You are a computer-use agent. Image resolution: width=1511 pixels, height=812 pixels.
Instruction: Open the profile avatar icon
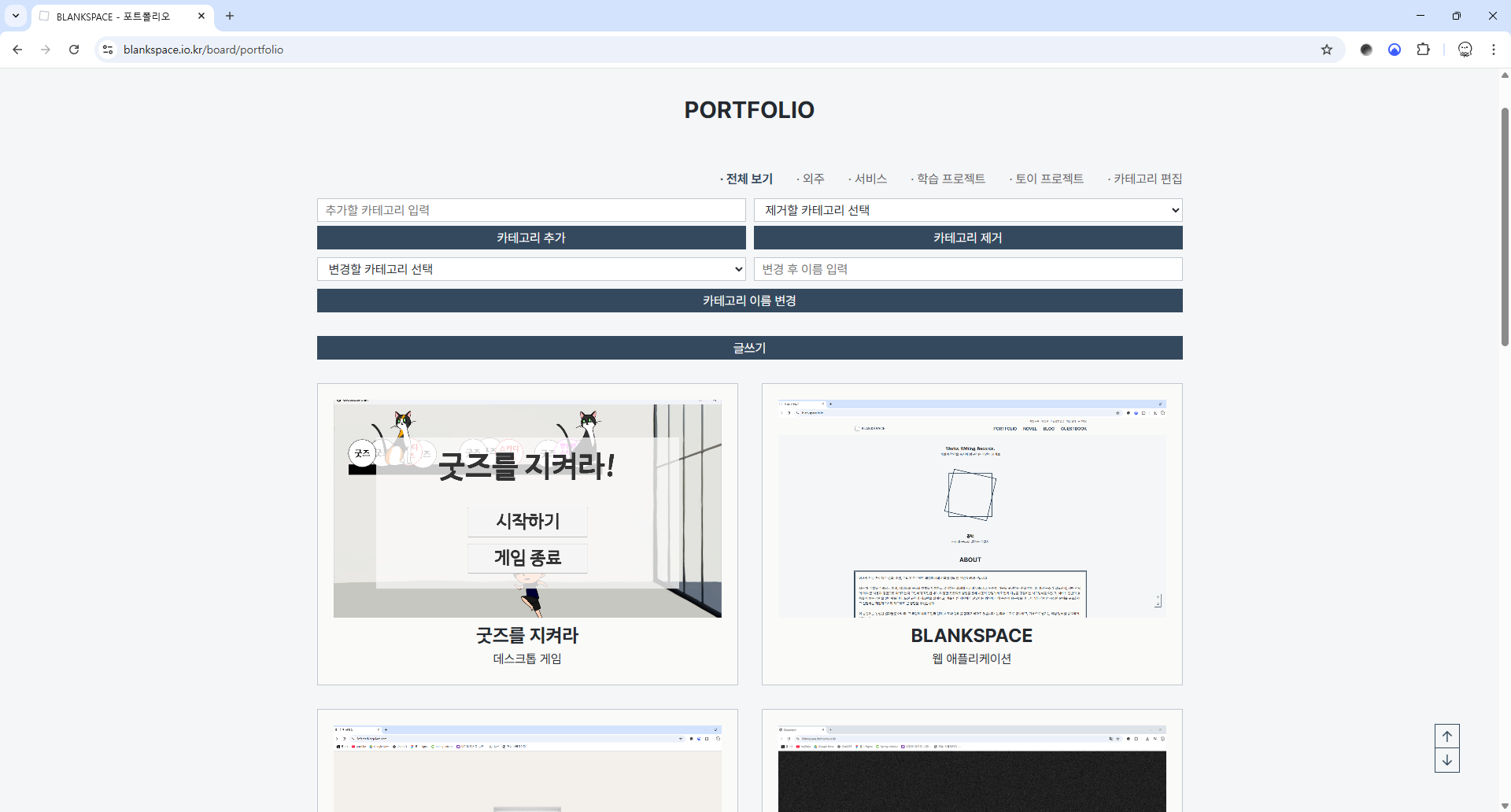[1465, 50]
